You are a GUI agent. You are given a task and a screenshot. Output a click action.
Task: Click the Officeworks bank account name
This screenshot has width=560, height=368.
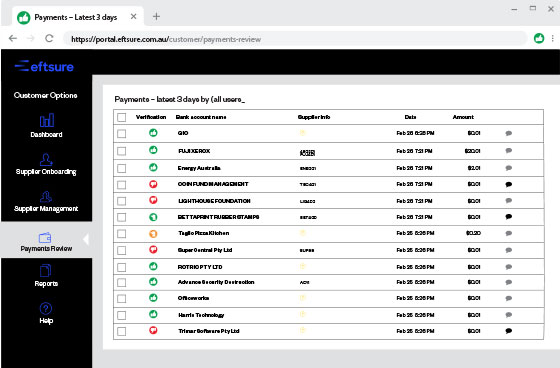(x=194, y=298)
